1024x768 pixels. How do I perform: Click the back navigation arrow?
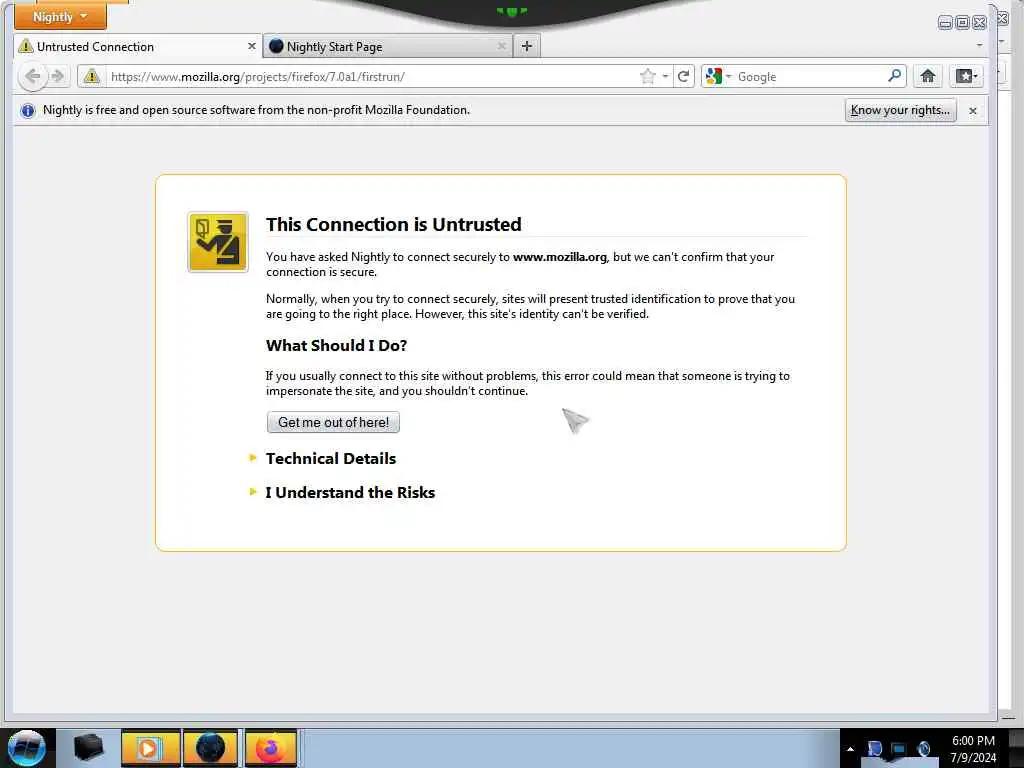(x=32, y=76)
